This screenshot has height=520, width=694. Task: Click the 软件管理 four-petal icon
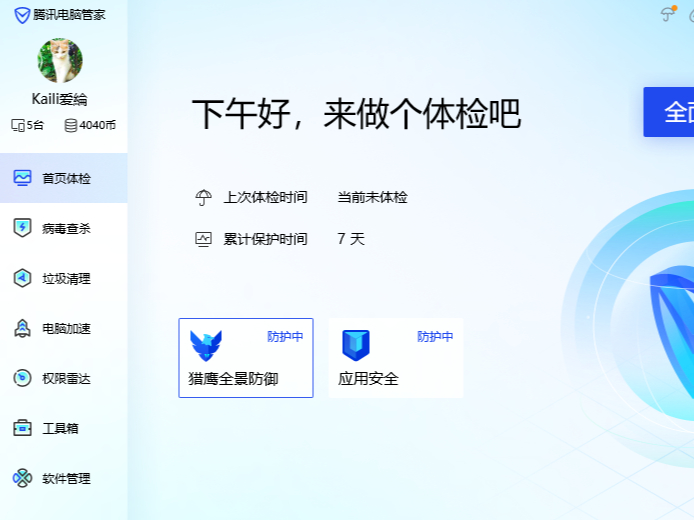tap(22, 478)
